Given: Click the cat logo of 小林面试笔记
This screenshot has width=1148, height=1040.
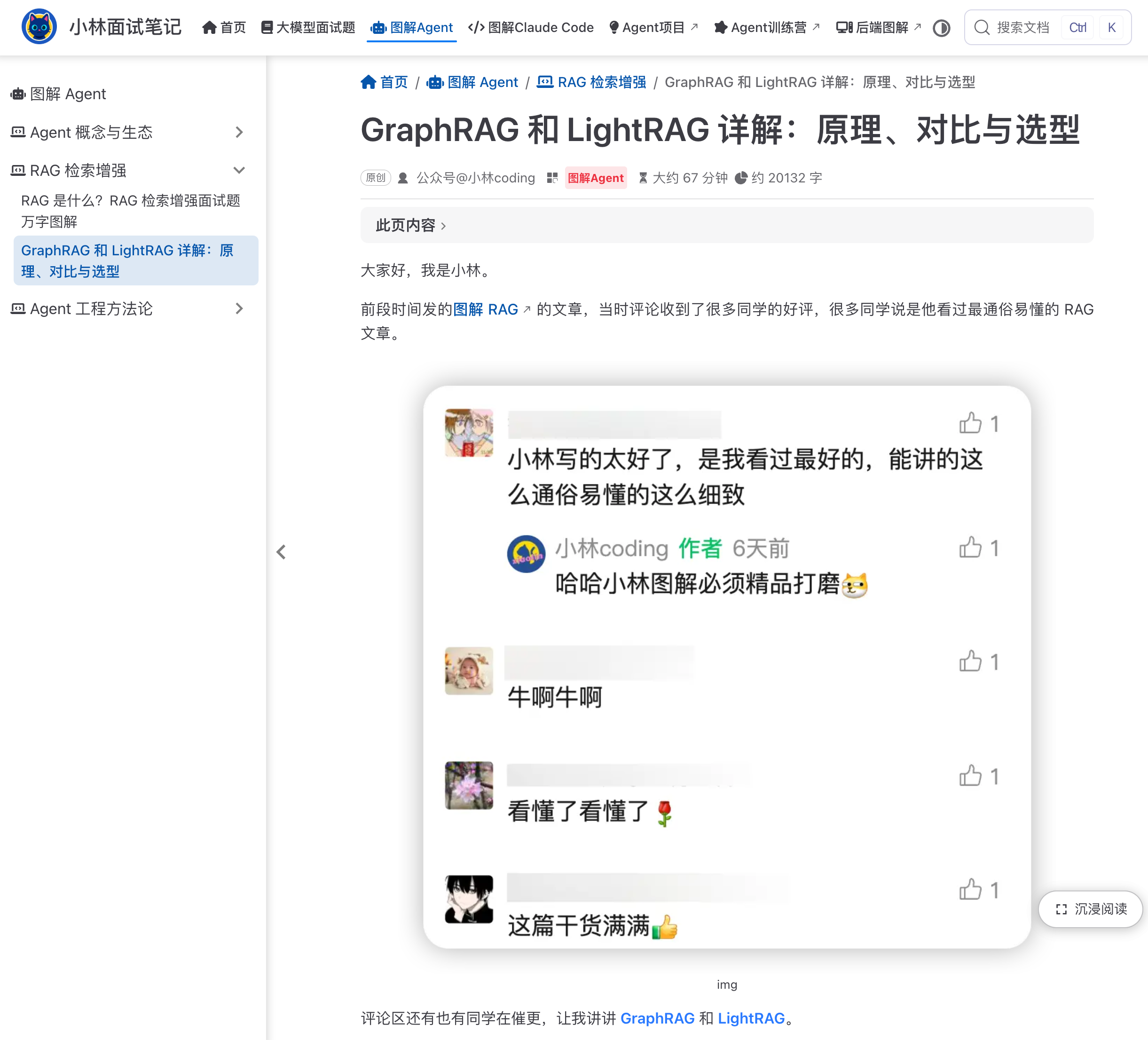Looking at the screenshot, I should point(39,27).
